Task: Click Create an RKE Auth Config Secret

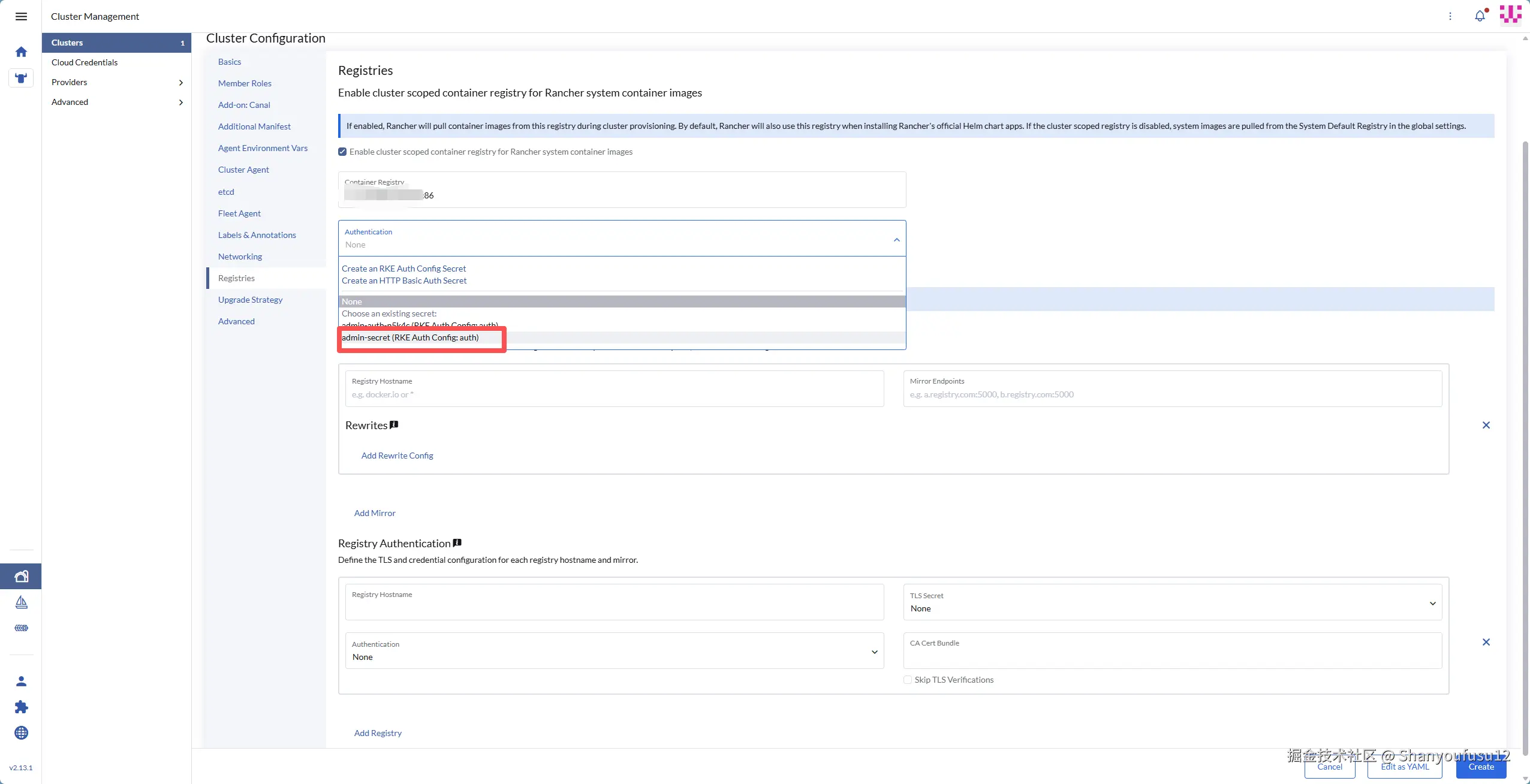Action: [x=403, y=269]
